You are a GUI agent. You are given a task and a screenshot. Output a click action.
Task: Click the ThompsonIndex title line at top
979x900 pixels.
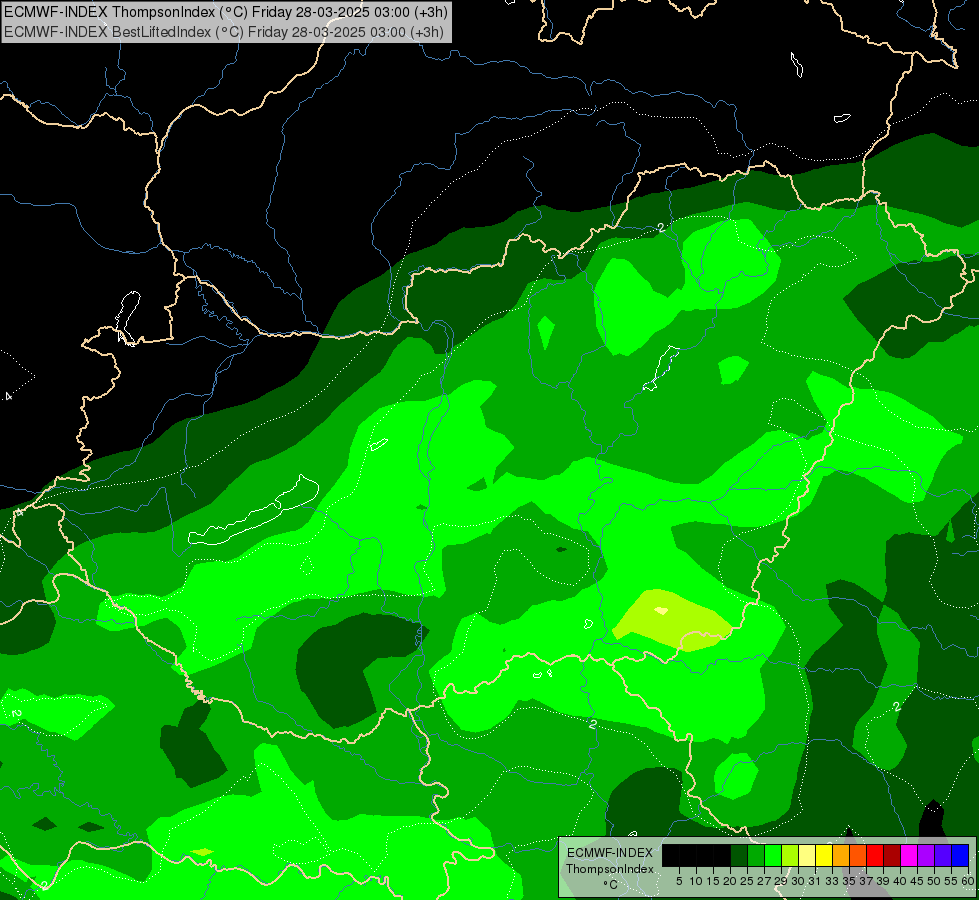pos(225,11)
